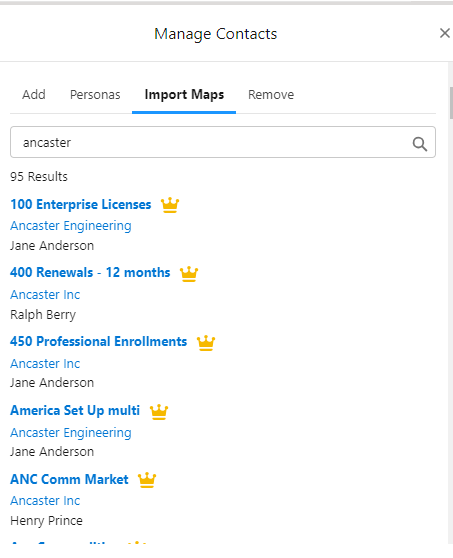Click crown icon beside 100 Enterprise Licenses
This screenshot has height=558, width=453.
coord(170,205)
